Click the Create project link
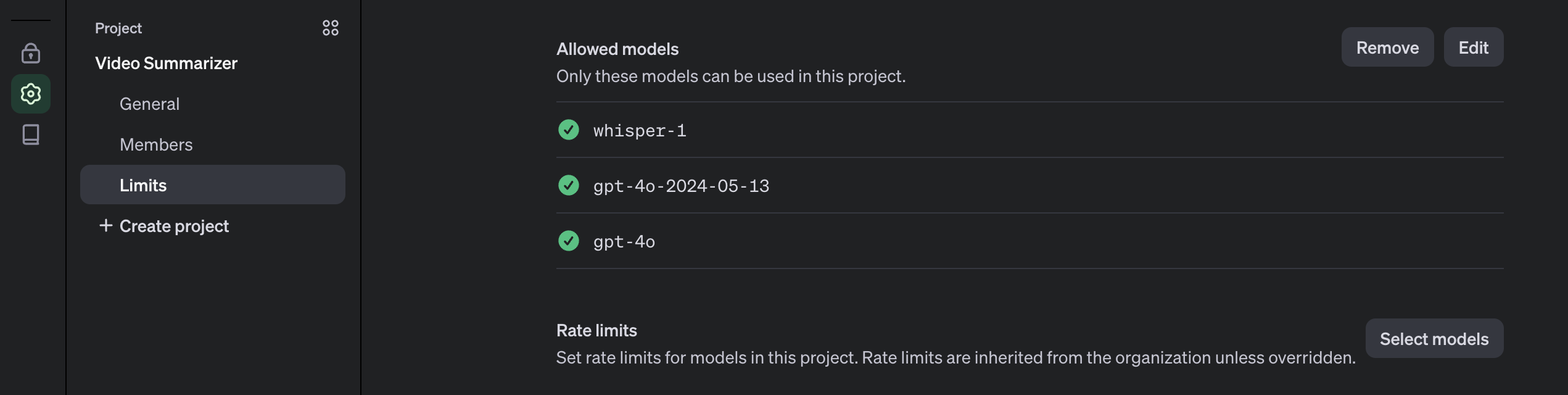This screenshot has width=1568, height=395. [174, 226]
